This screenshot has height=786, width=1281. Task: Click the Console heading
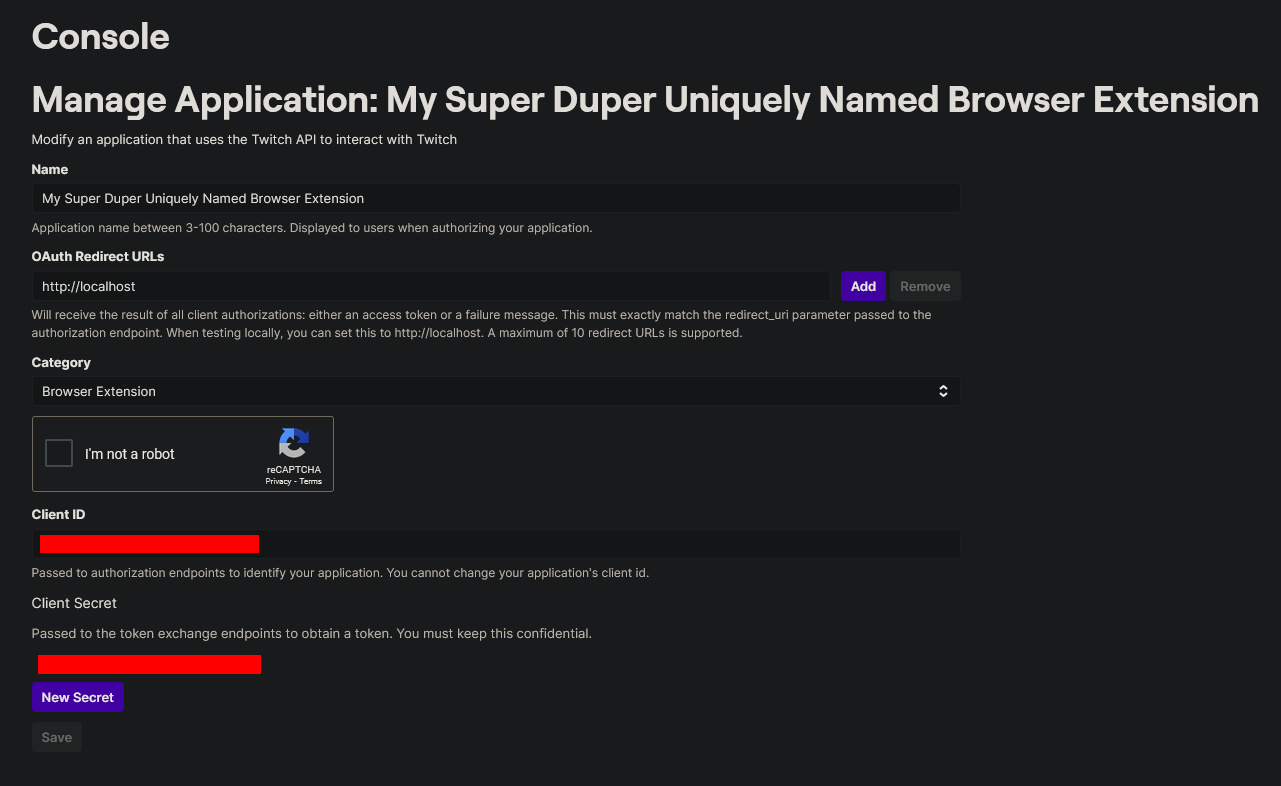point(100,36)
